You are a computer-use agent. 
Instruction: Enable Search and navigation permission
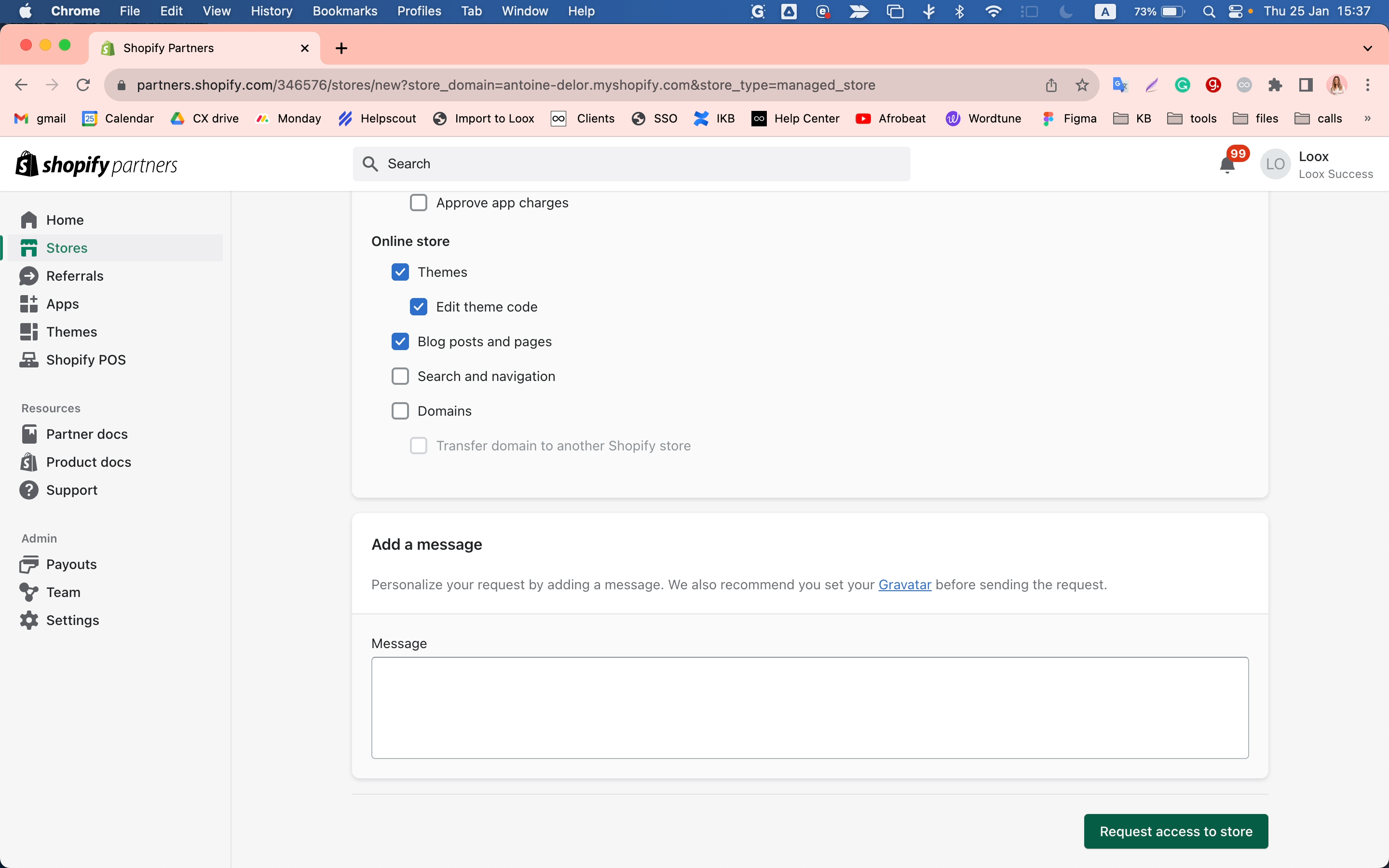[400, 376]
